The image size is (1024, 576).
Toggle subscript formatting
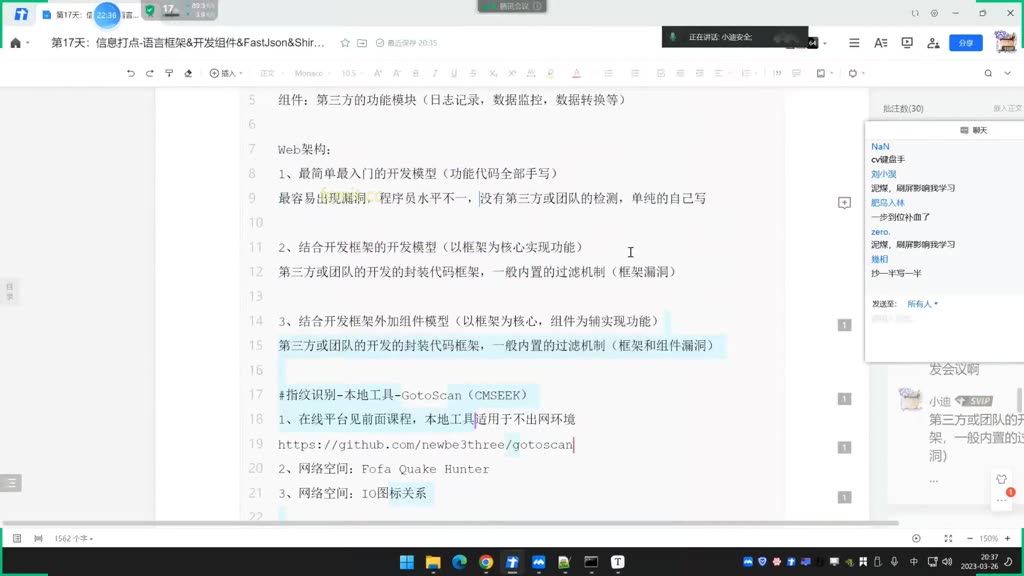click(x=493, y=73)
